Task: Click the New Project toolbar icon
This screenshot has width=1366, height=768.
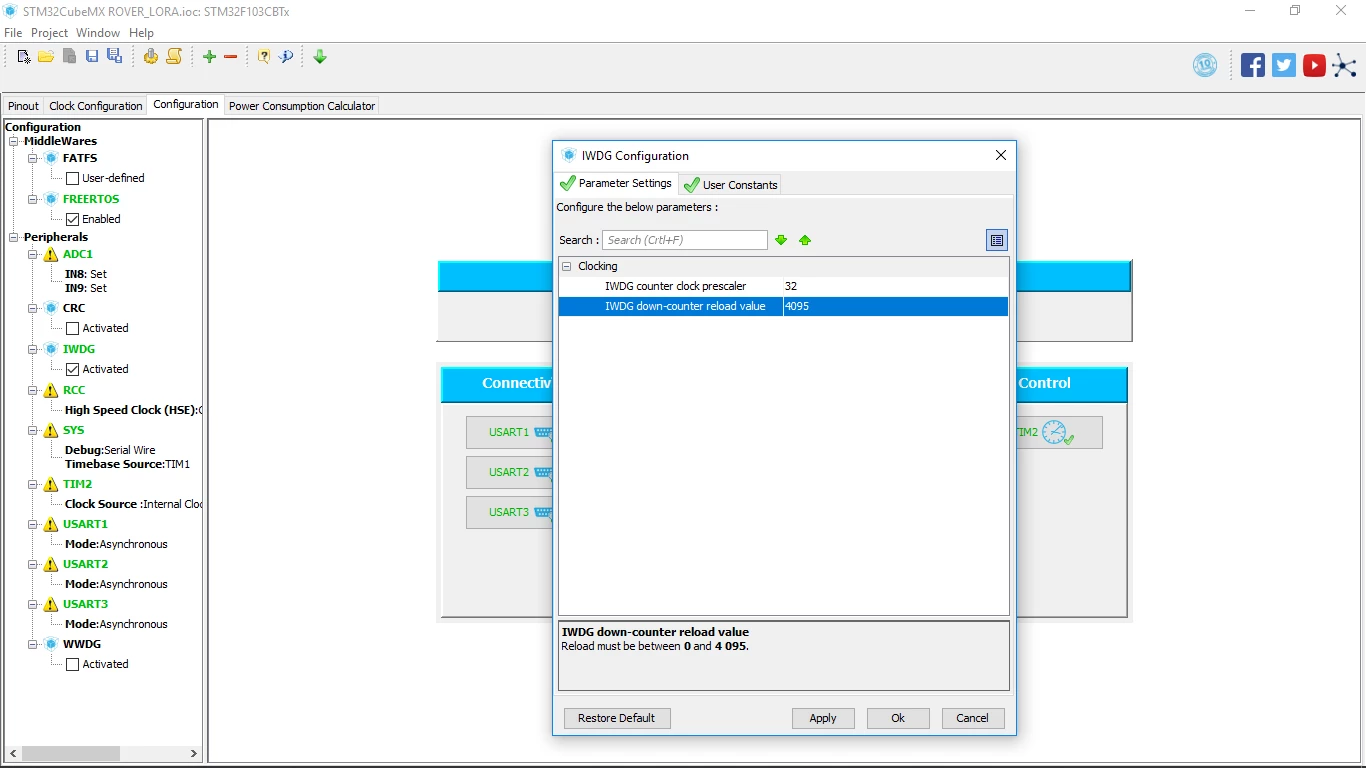Action: (24, 57)
